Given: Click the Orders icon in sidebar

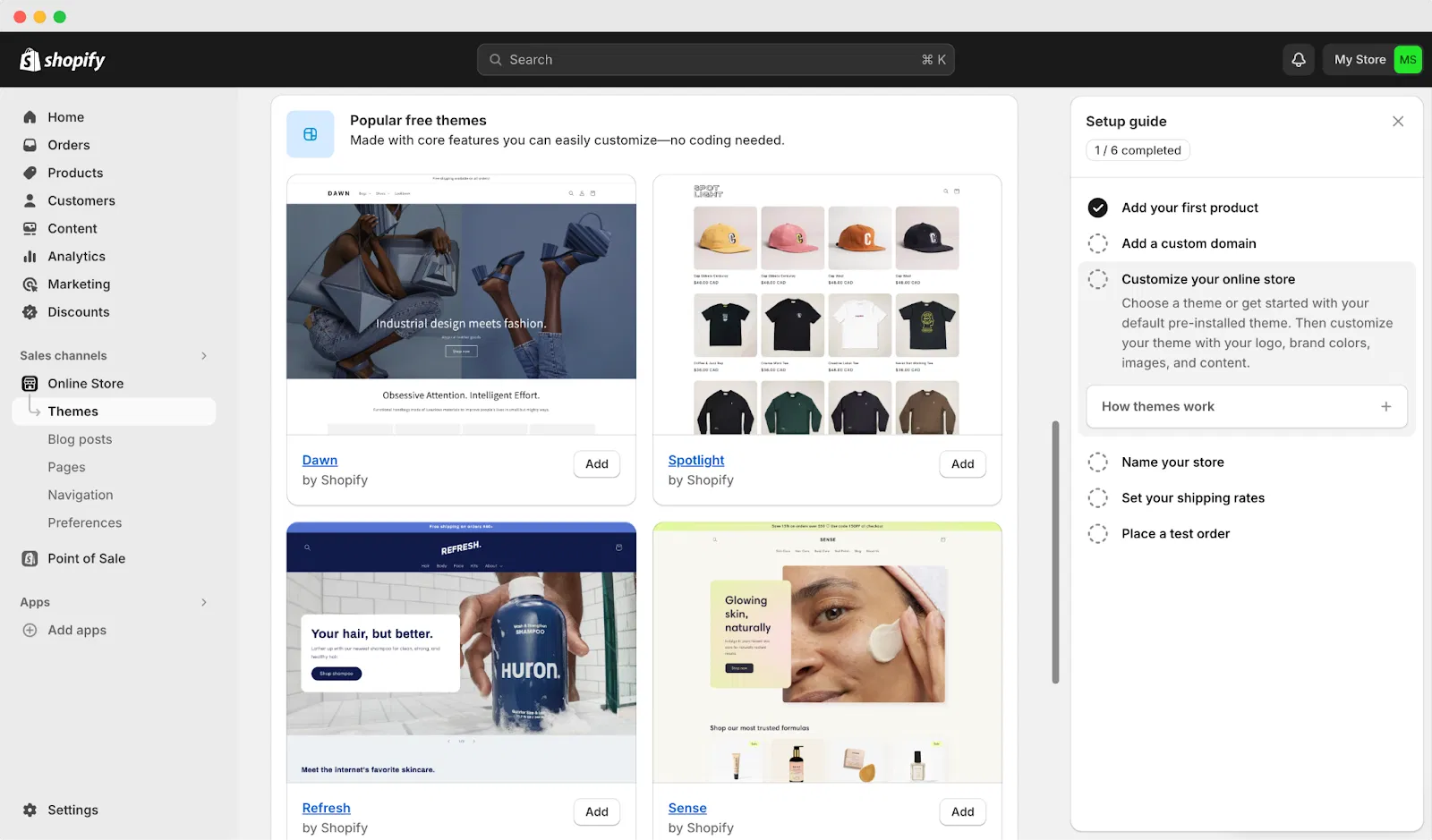Looking at the screenshot, I should [30, 145].
